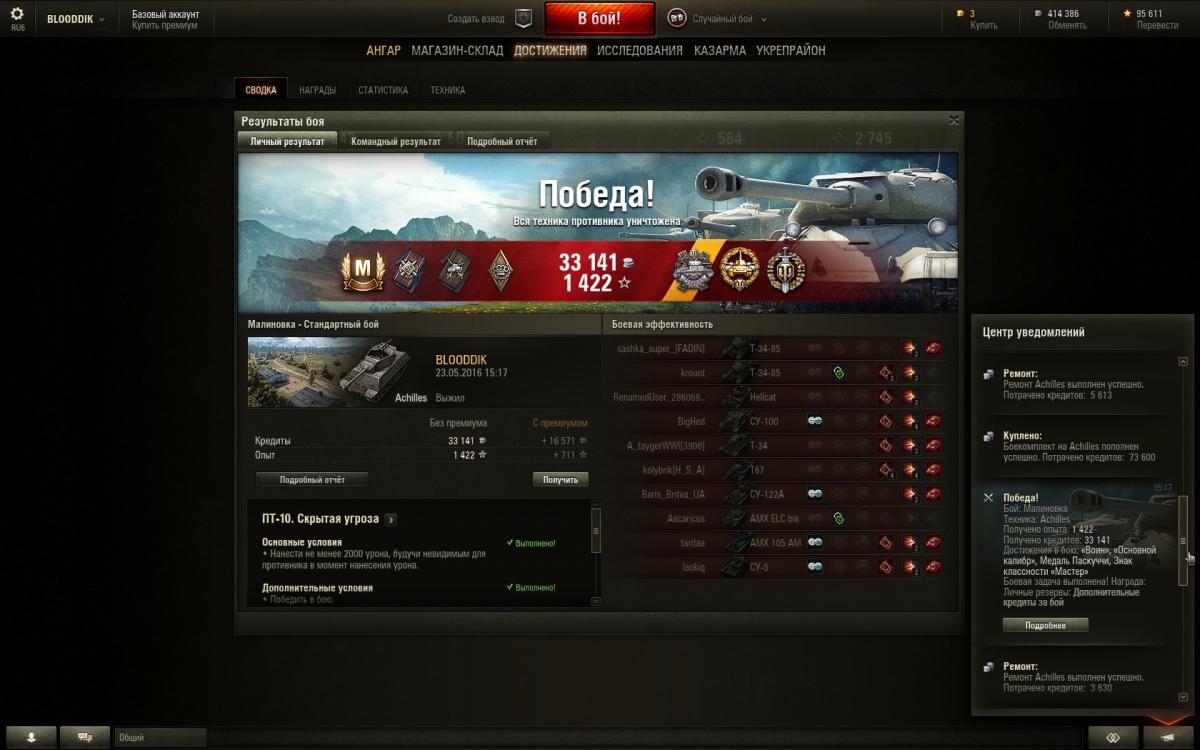Open the Подробный отчёт tab
1200x750 pixels.
click(x=503, y=141)
